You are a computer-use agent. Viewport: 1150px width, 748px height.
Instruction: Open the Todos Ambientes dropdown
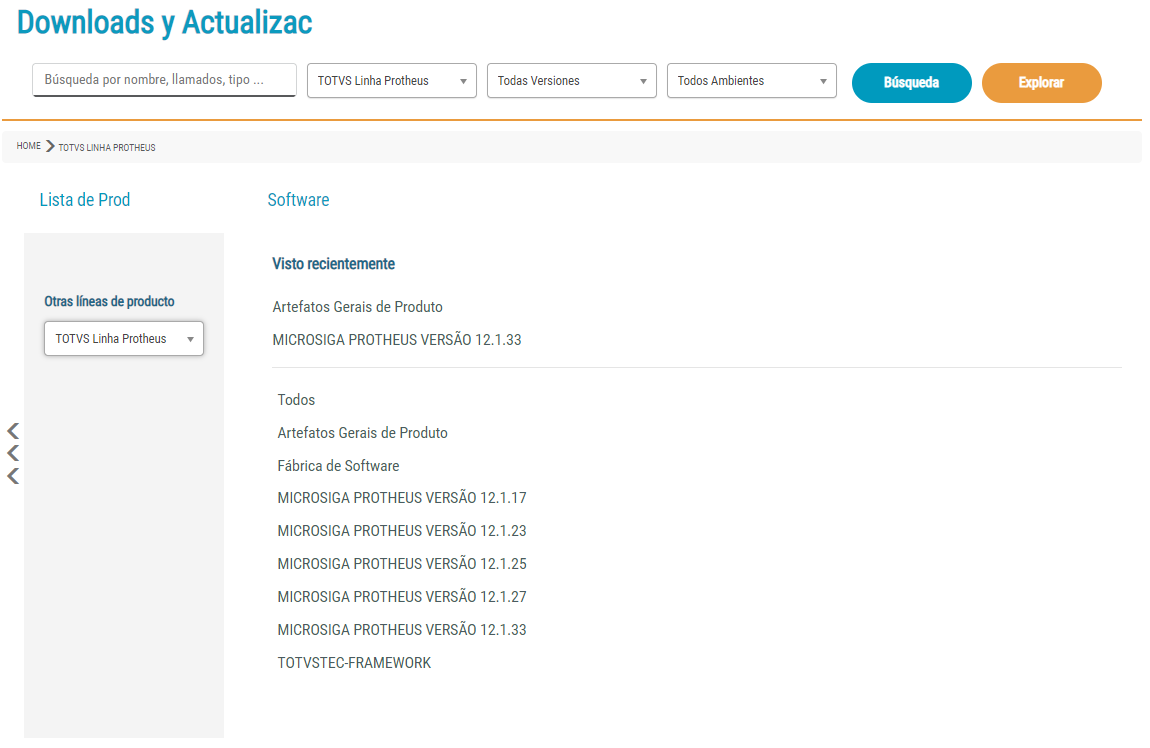[752, 81]
